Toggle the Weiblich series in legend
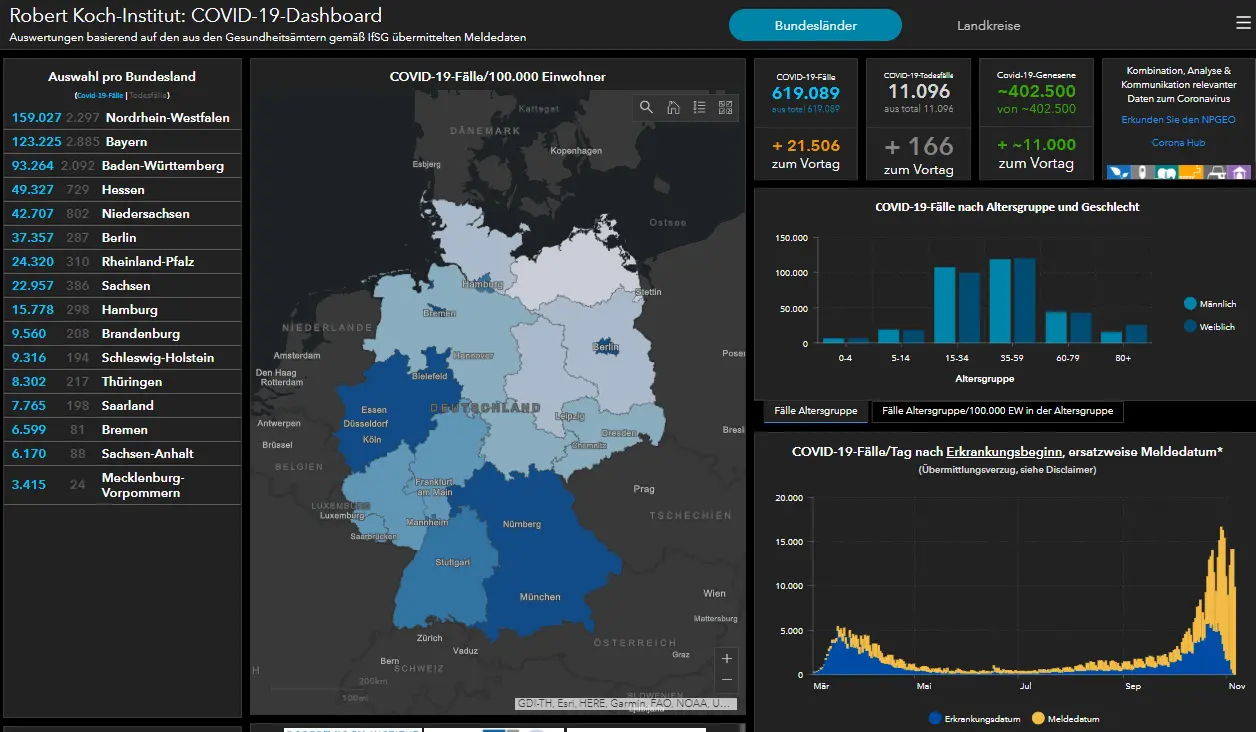Image resolution: width=1256 pixels, height=732 pixels. tap(1190, 326)
